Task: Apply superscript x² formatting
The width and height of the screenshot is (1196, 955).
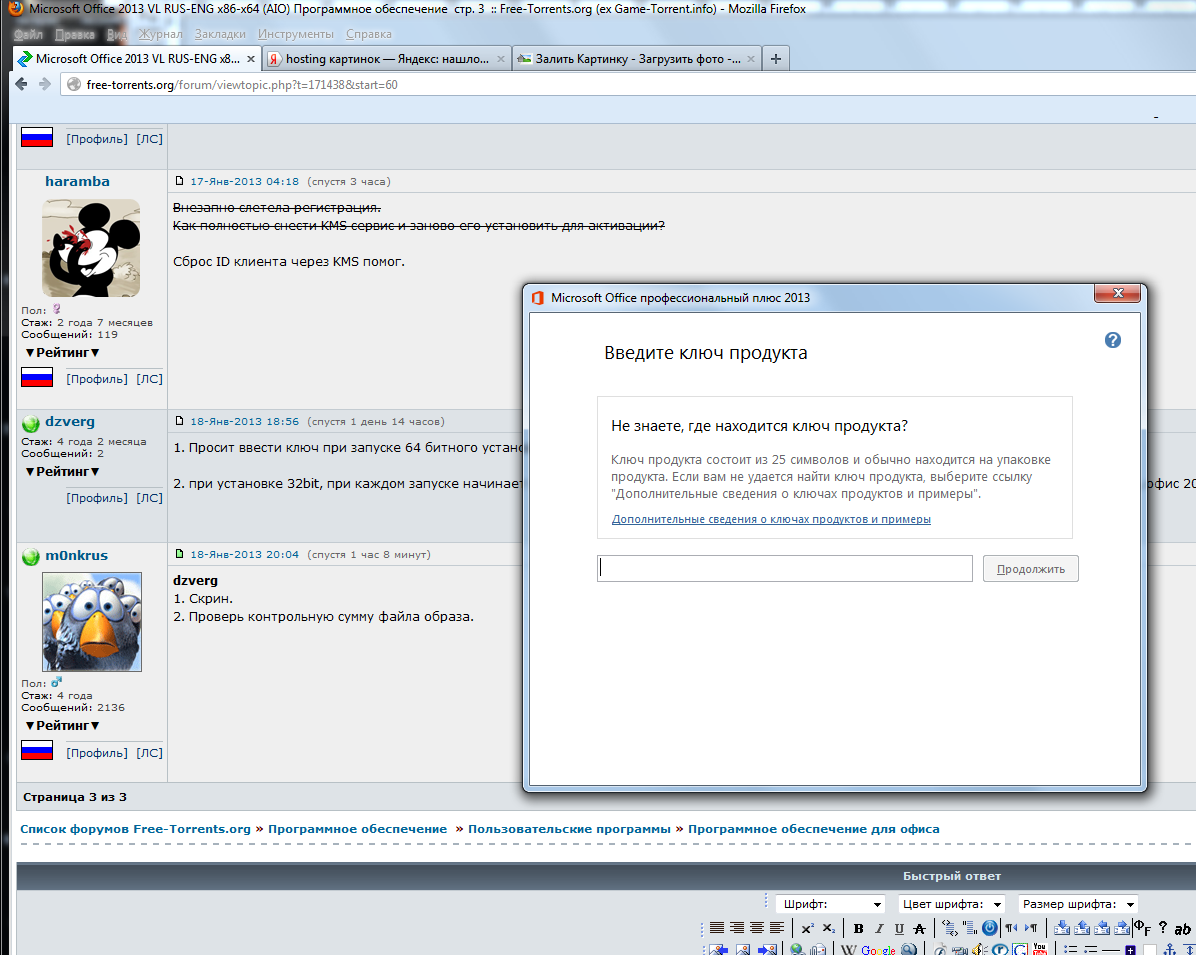Action: coord(808,928)
